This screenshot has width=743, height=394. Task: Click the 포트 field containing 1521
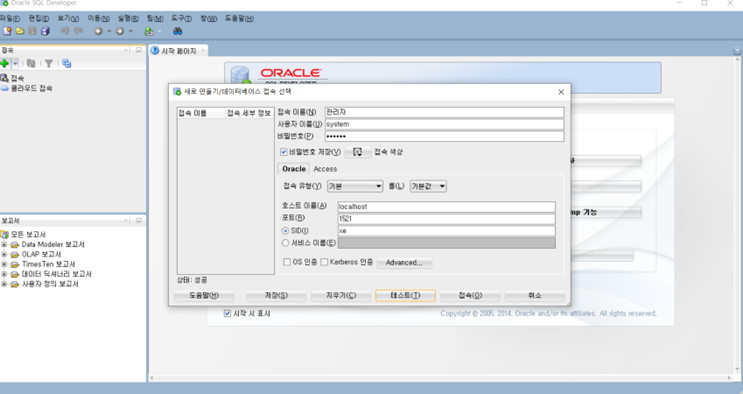[x=446, y=219]
